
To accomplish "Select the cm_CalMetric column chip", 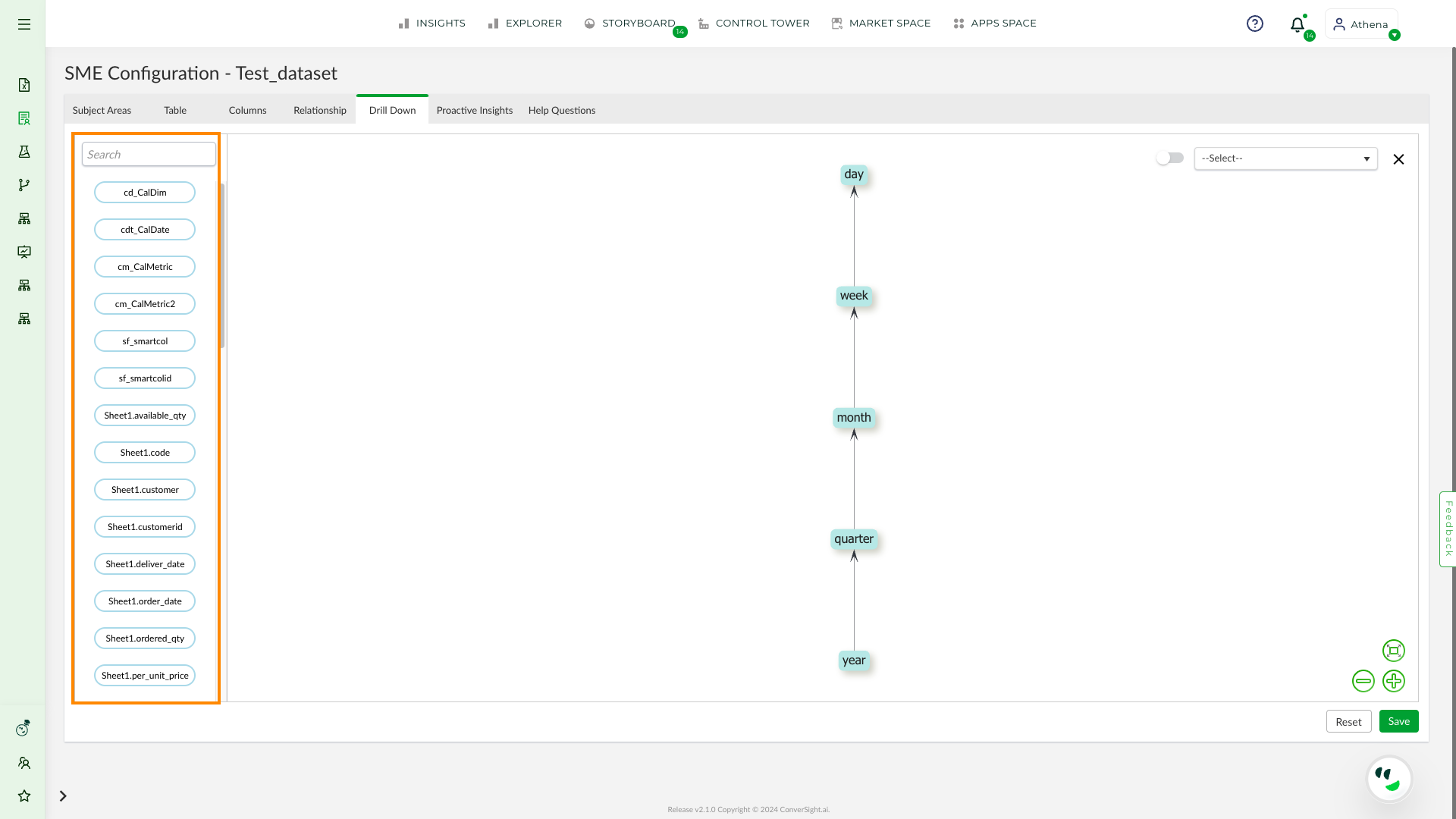I will (145, 267).
